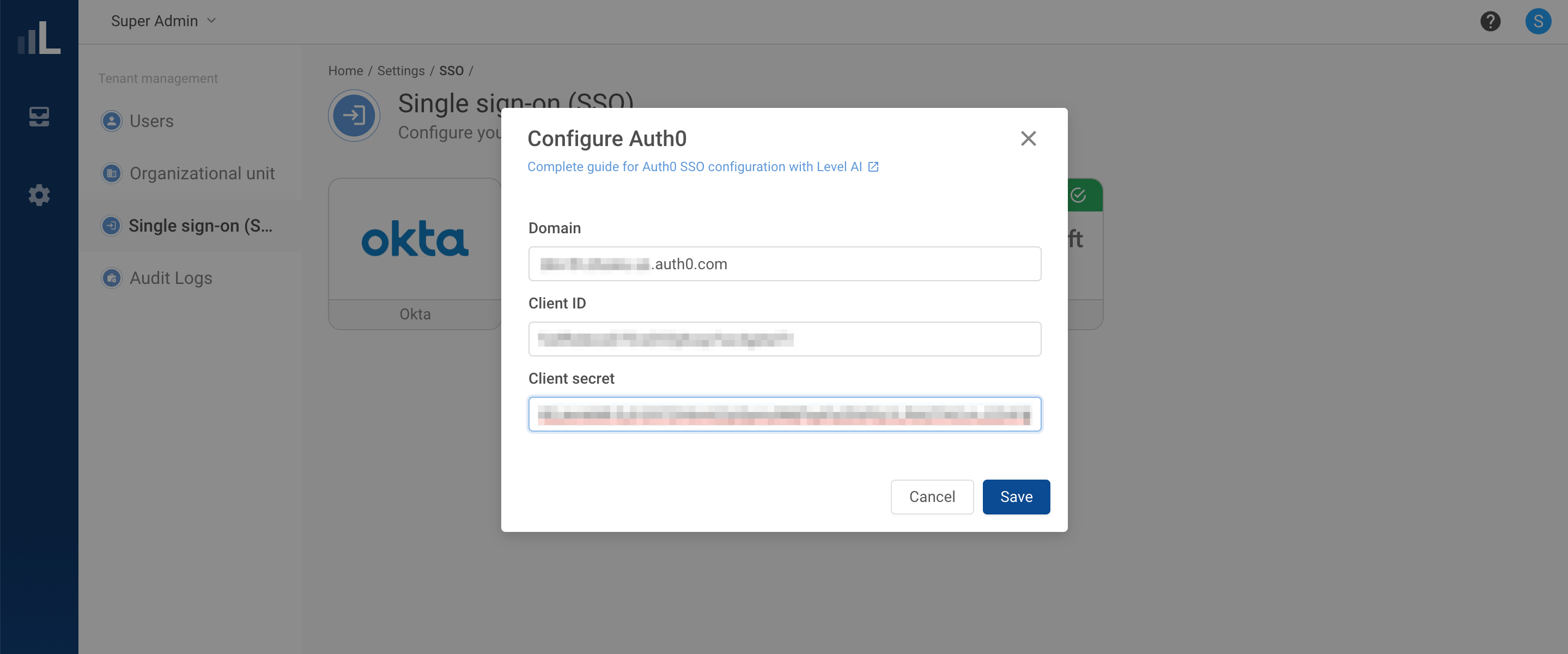Close the Configure Auth0 dialog
This screenshot has height=654, width=1568.
point(1028,139)
